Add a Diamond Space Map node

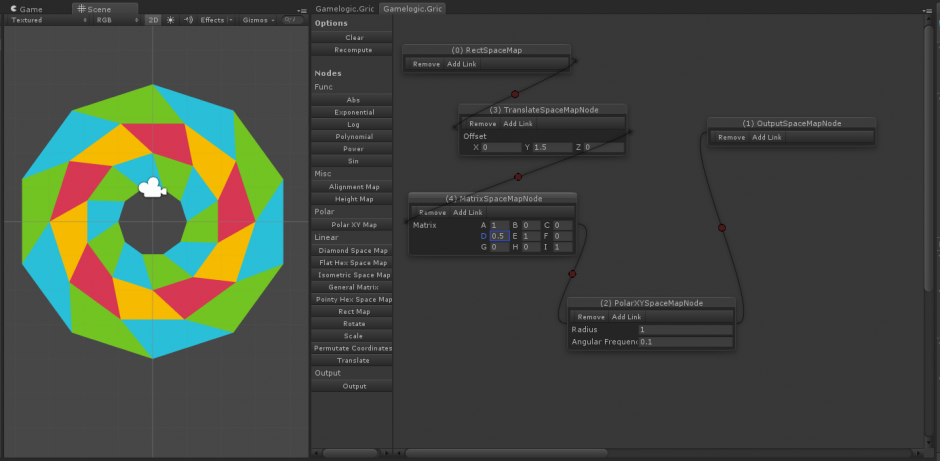352,251
